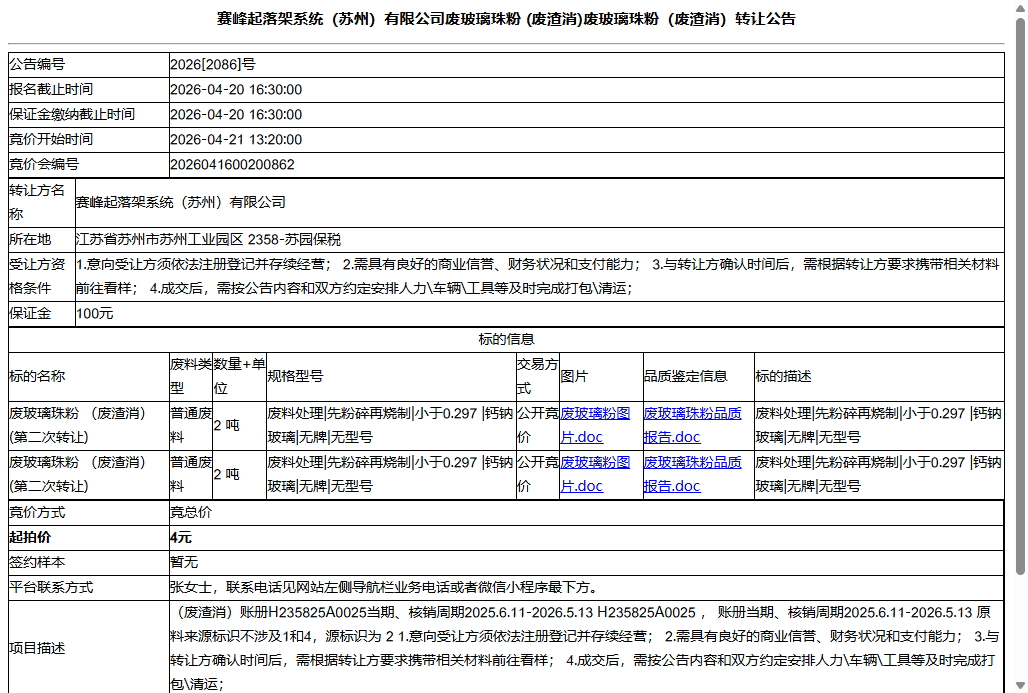This screenshot has width=1028, height=693.
Task: Click 普通废料 type in second item row
Action: (x=191, y=474)
